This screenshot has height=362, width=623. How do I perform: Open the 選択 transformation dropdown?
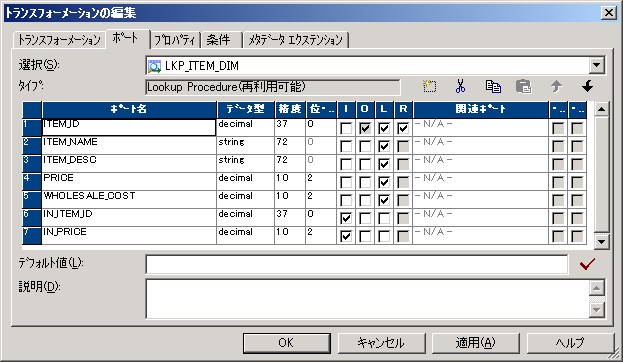click(596, 66)
